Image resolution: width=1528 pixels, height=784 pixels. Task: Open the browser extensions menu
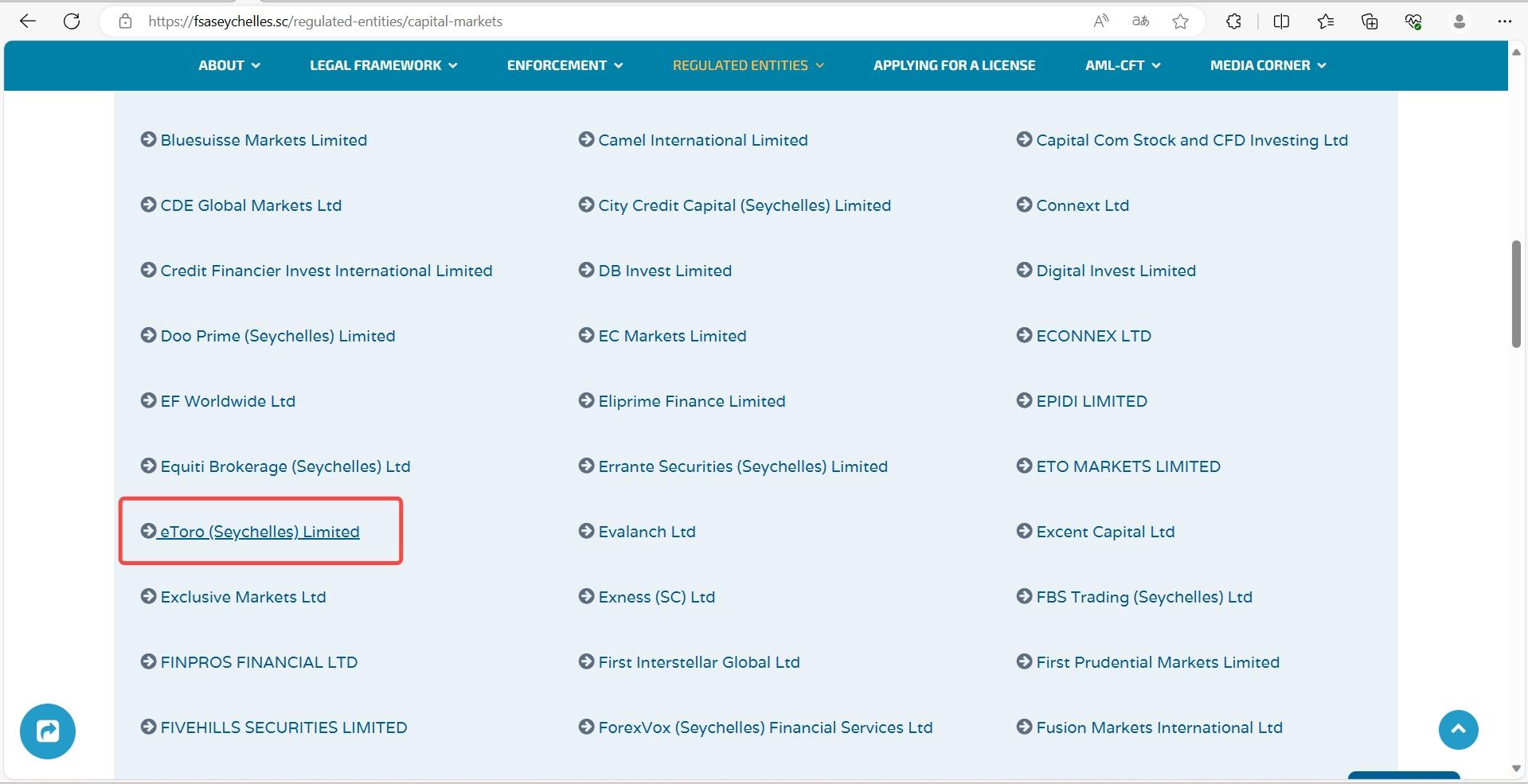point(1233,21)
